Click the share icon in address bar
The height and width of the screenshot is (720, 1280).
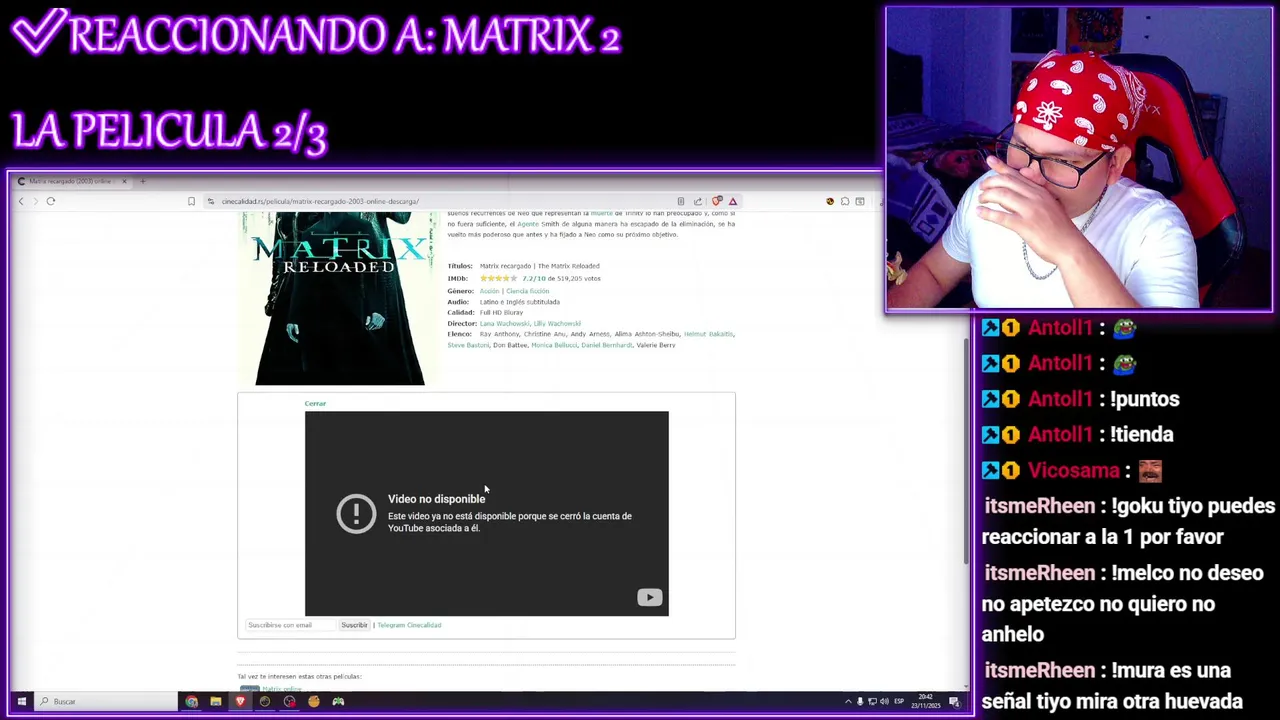(698, 201)
